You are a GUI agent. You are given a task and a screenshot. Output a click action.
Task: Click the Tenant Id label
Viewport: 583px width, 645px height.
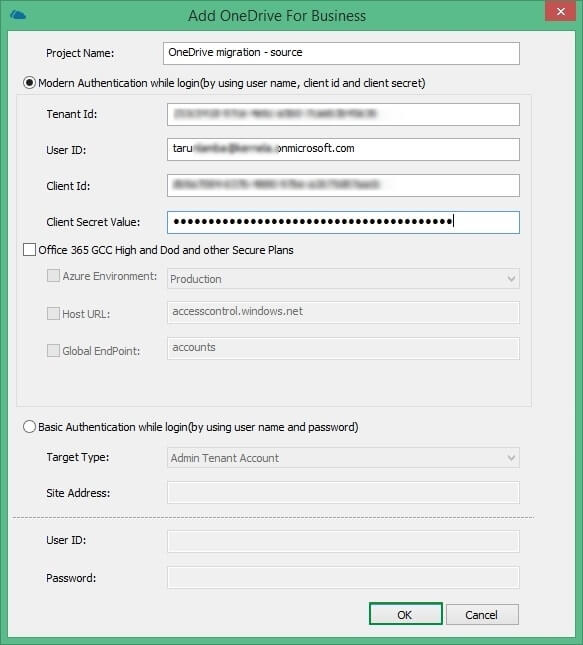[x=72, y=114]
